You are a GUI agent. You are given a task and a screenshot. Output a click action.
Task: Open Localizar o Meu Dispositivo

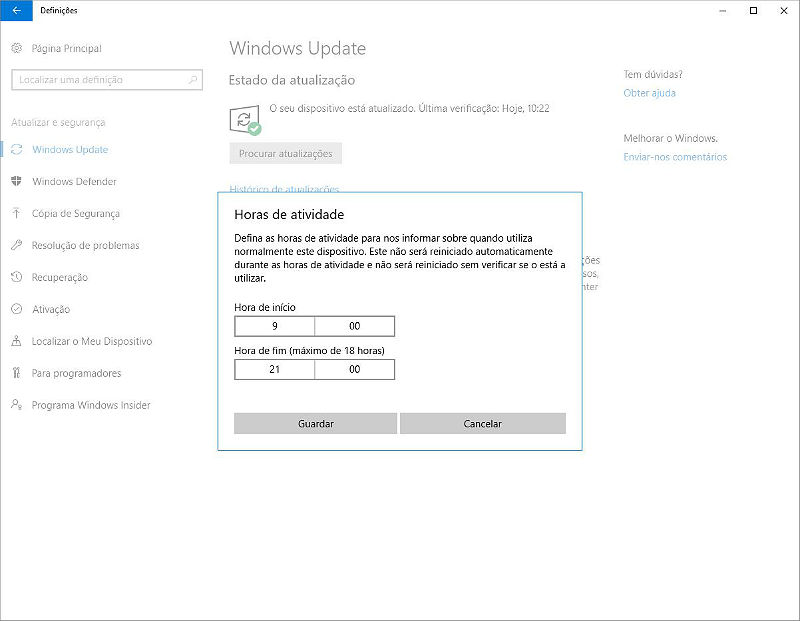92,341
